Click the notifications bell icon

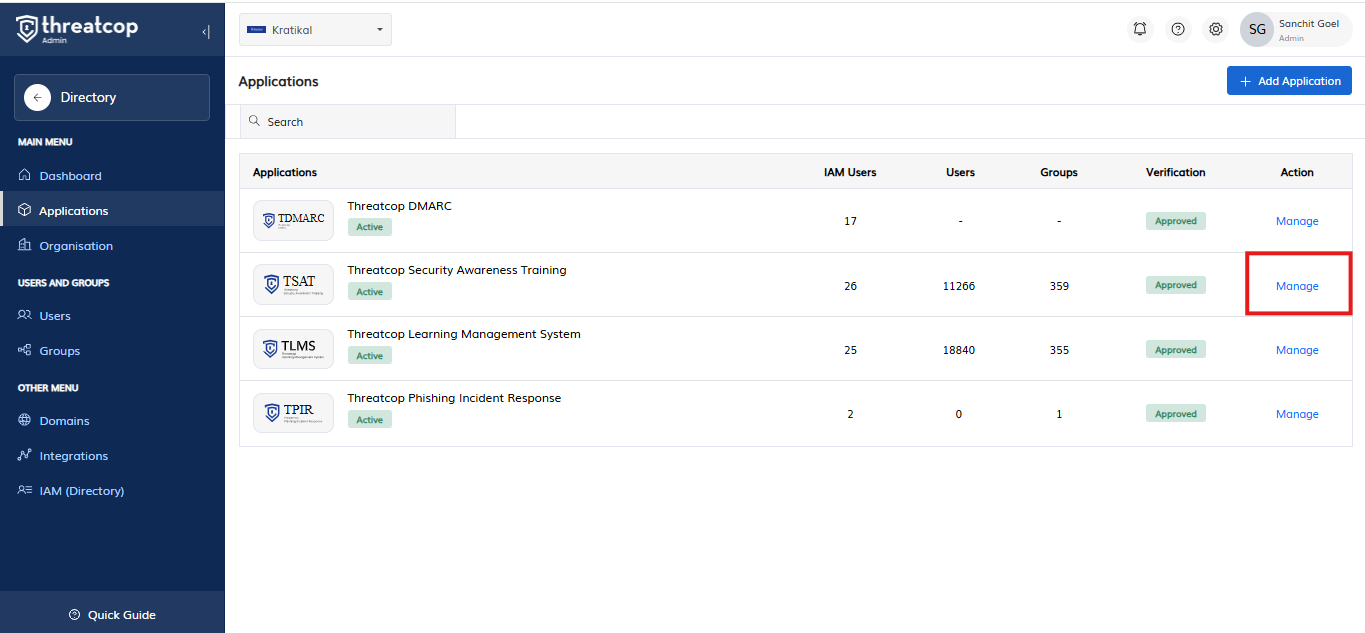point(1140,29)
